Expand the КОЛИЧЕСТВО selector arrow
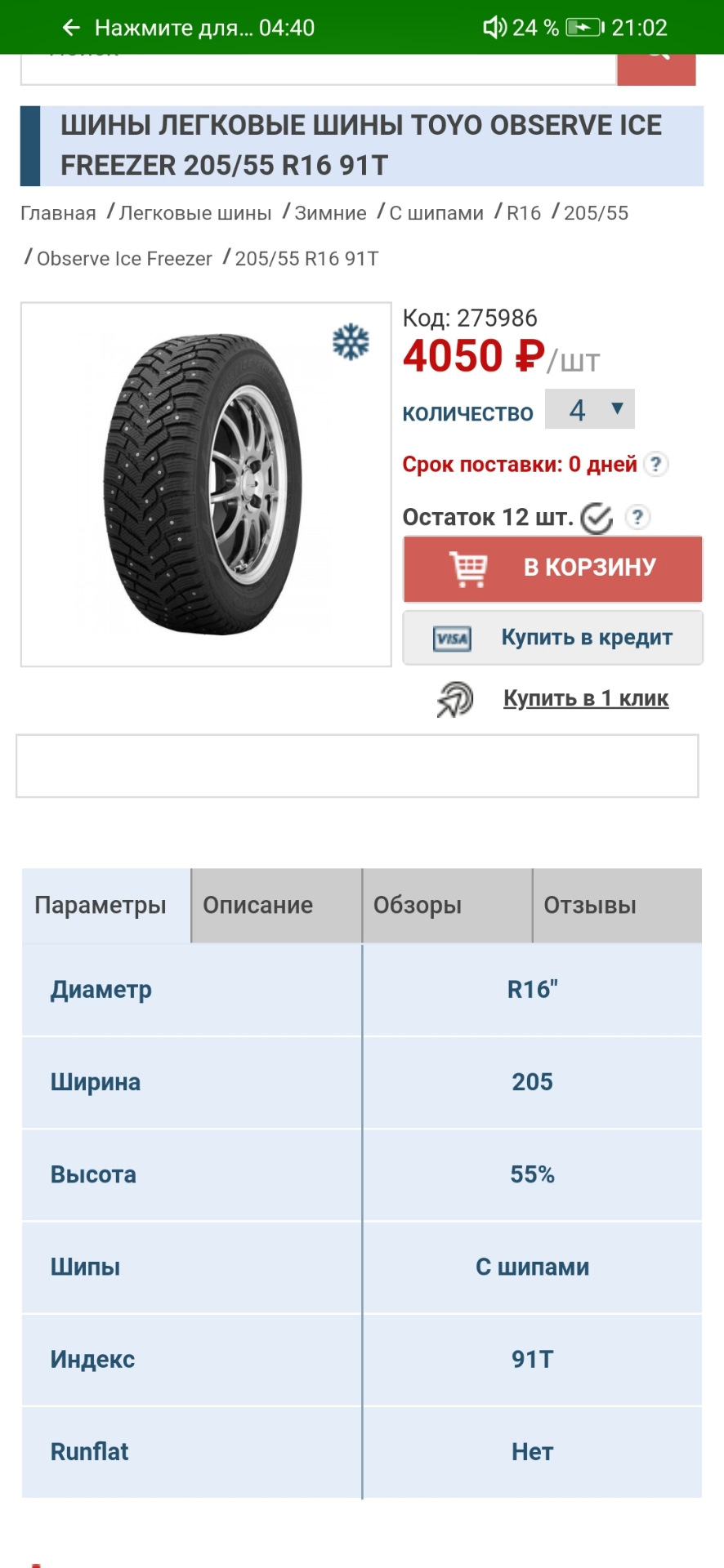 tap(615, 409)
